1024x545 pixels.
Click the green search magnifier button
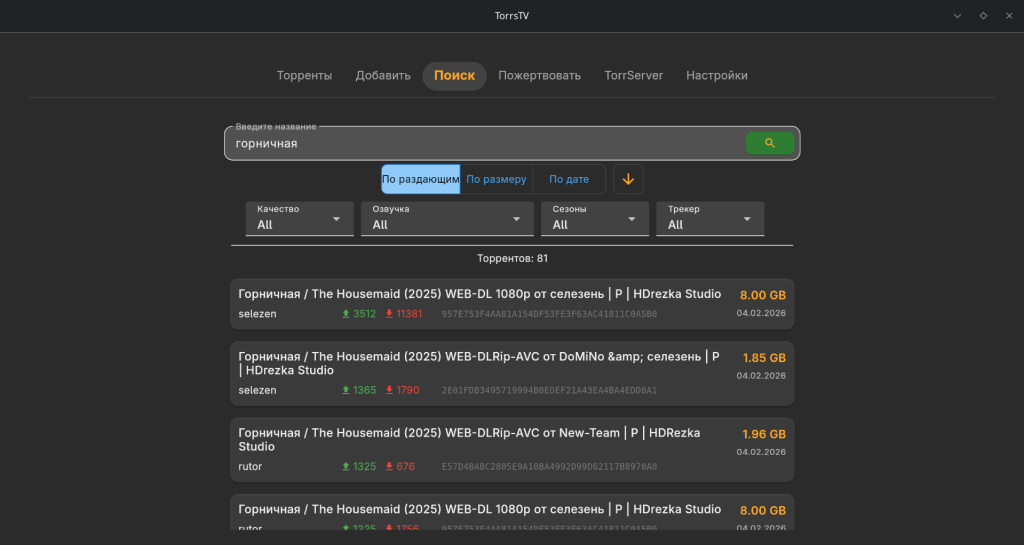tap(769, 143)
